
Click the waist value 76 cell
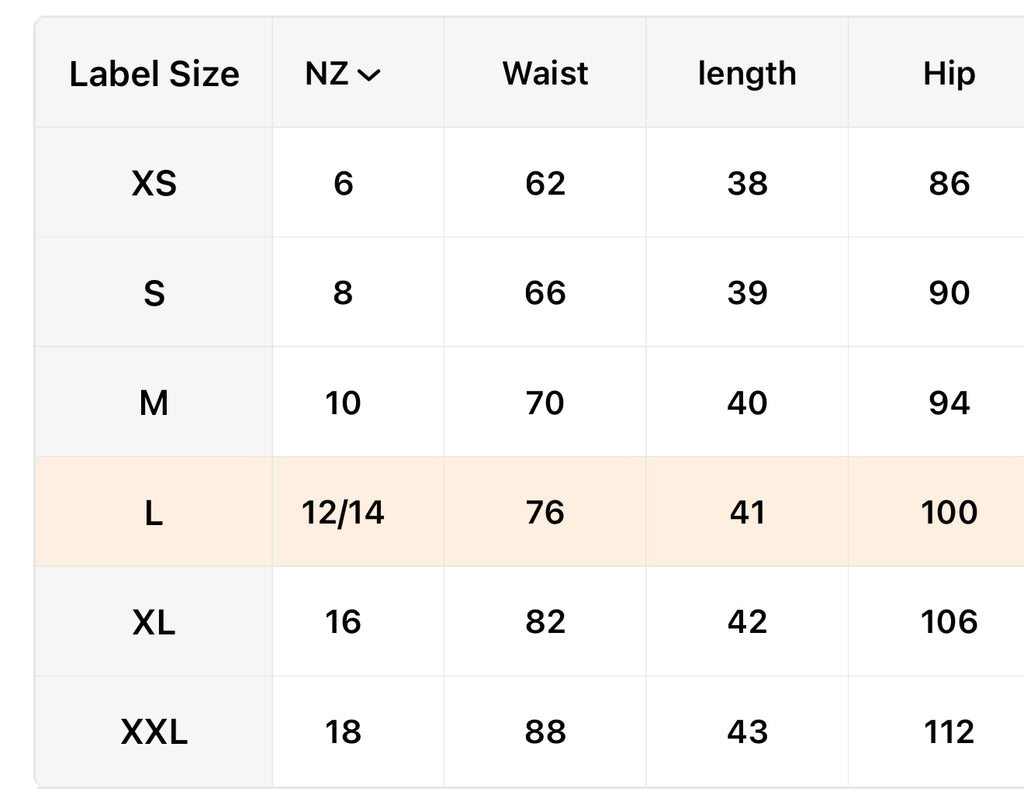click(545, 513)
